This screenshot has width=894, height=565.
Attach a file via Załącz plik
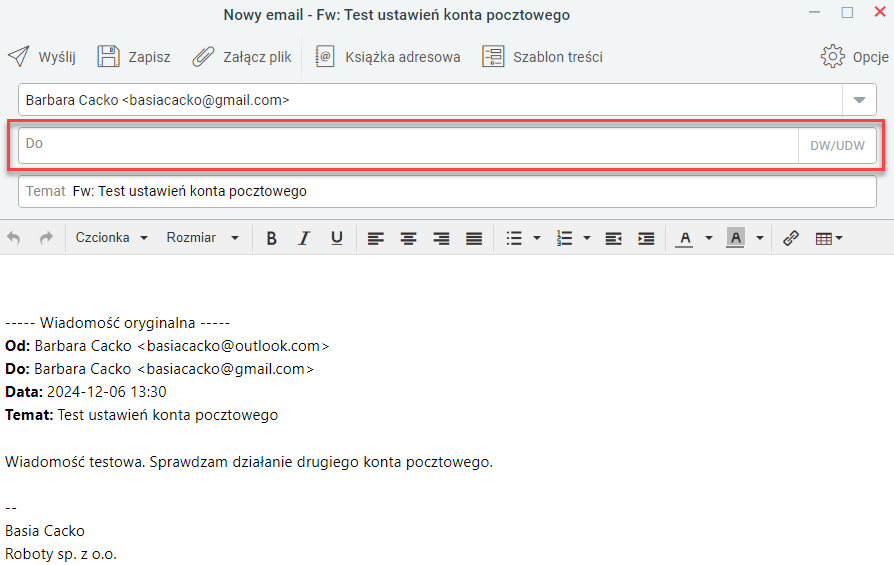(242, 56)
